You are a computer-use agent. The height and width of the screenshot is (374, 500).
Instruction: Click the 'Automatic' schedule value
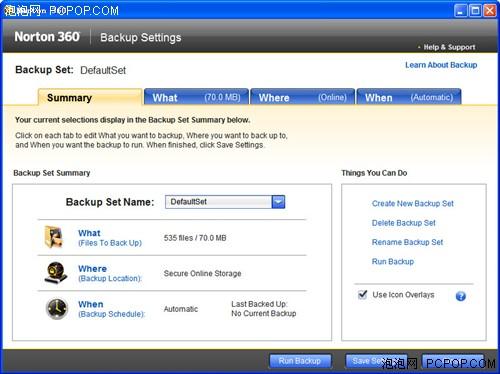pyautogui.click(x=181, y=309)
